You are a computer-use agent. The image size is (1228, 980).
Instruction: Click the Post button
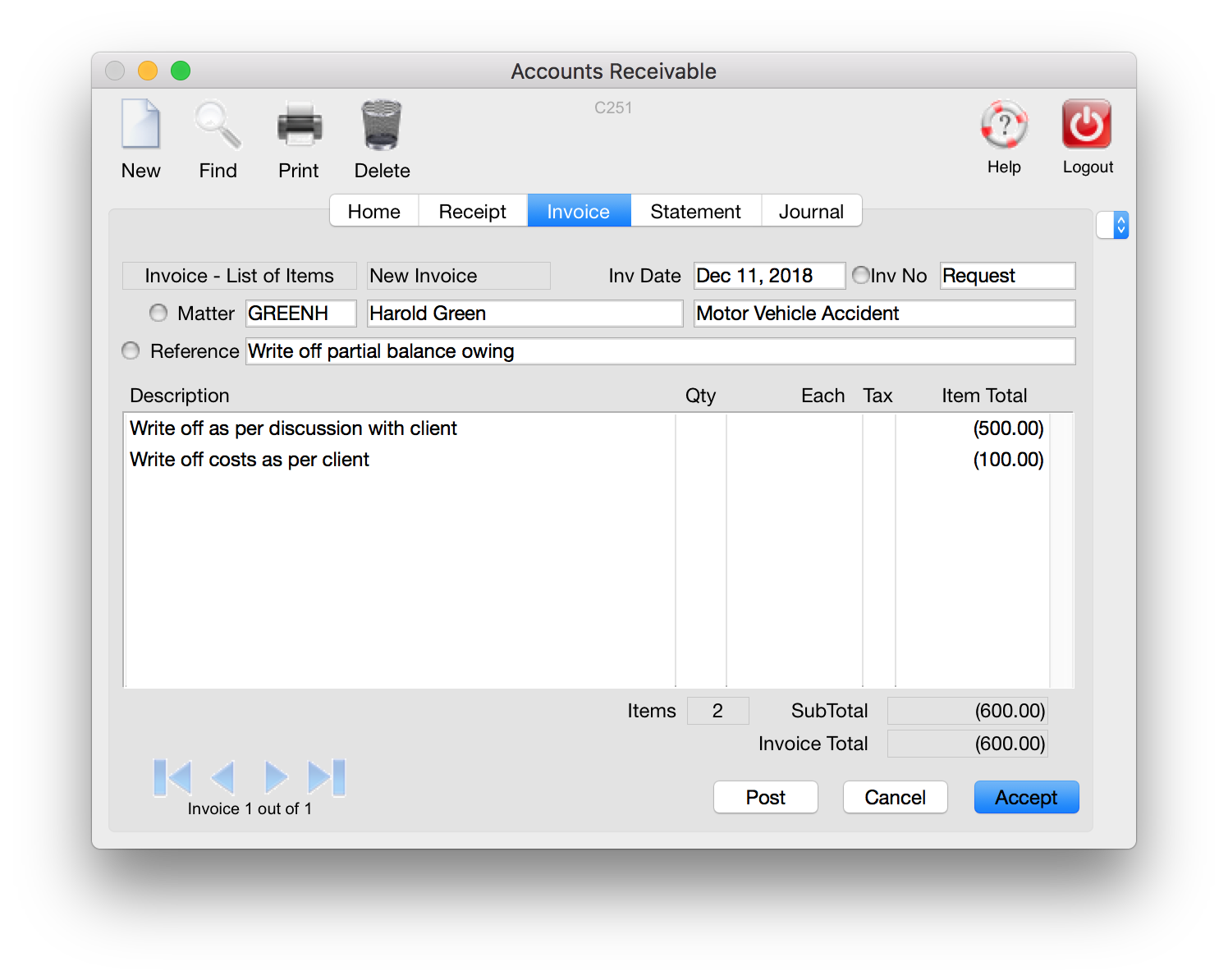click(766, 797)
